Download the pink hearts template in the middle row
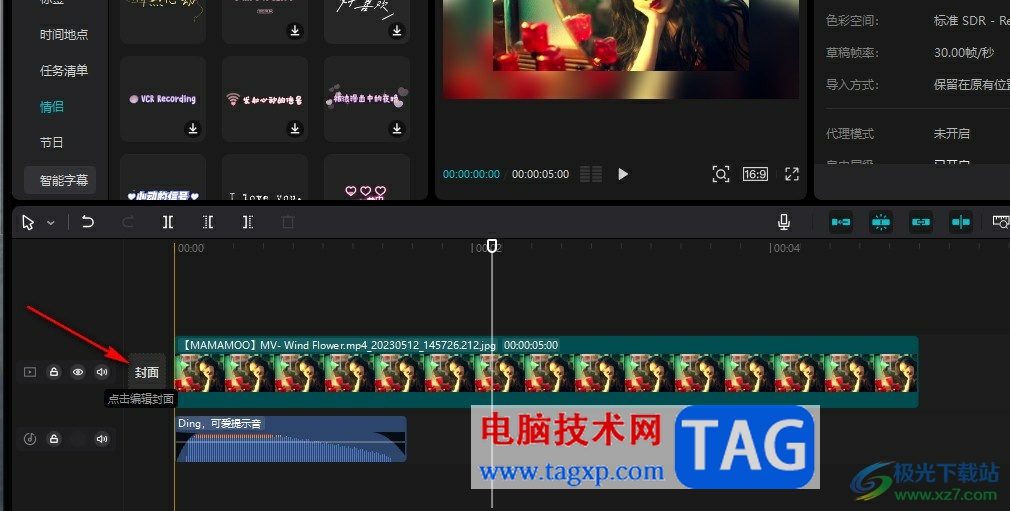 click(397, 129)
